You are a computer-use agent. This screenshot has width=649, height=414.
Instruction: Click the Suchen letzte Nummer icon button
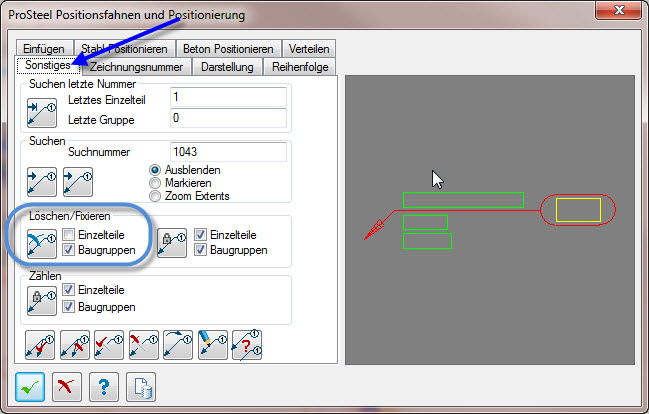(x=42, y=113)
